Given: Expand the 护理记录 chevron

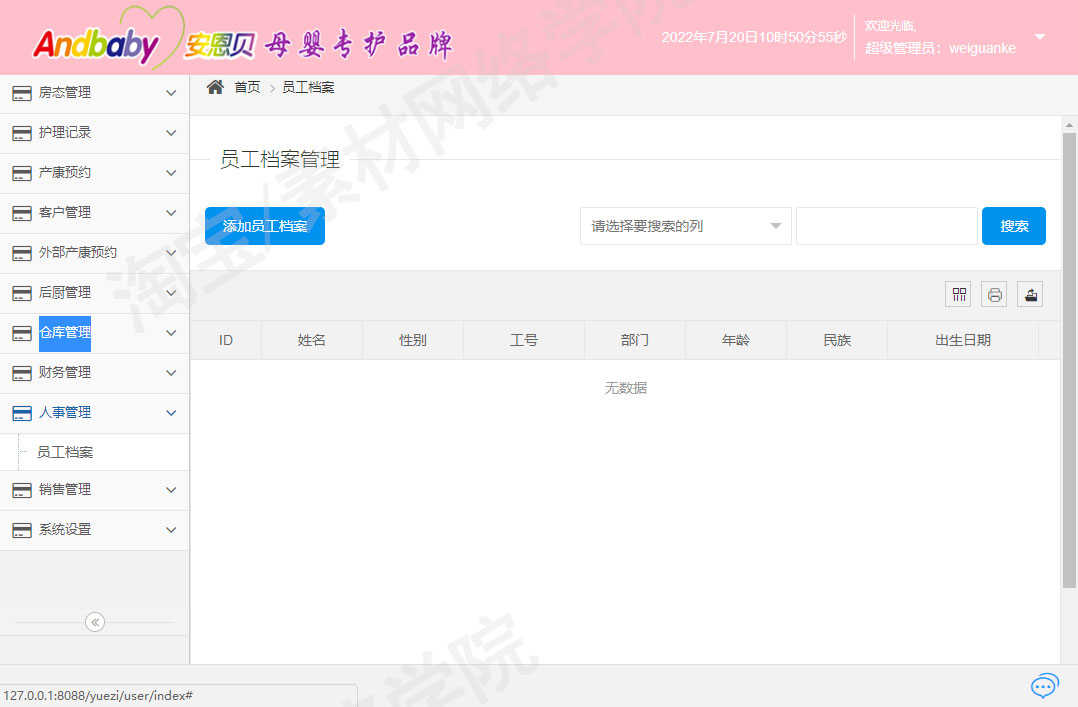Looking at the screenshot, I should pos(171,133).
